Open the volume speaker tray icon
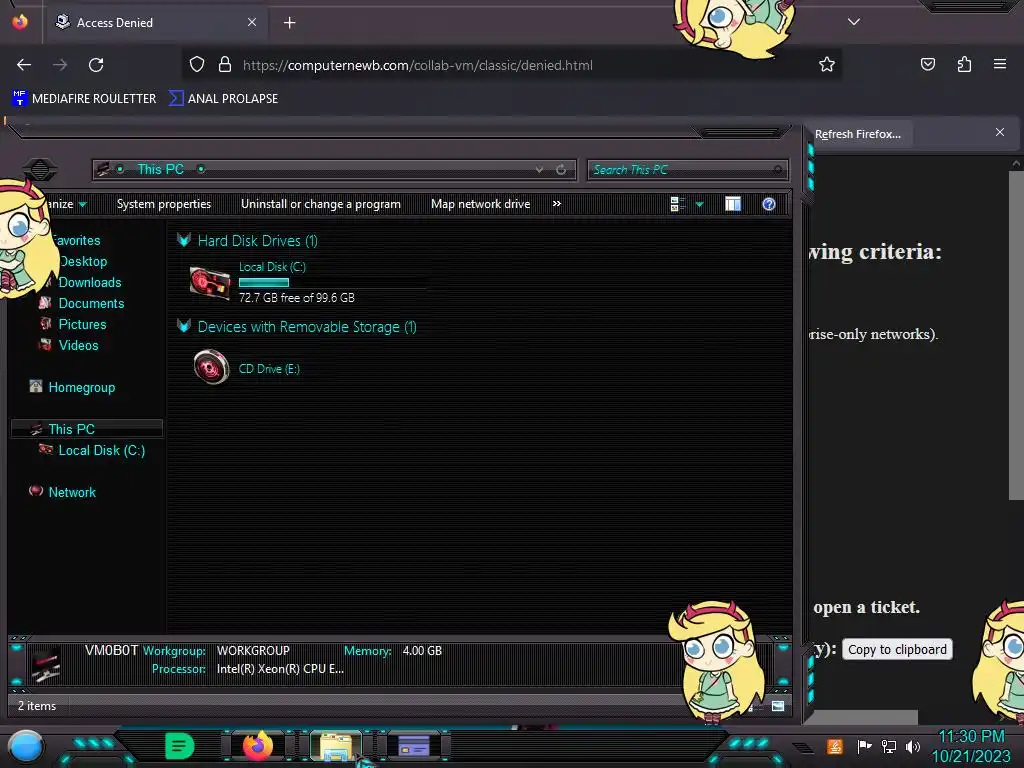 click(913, 746)
